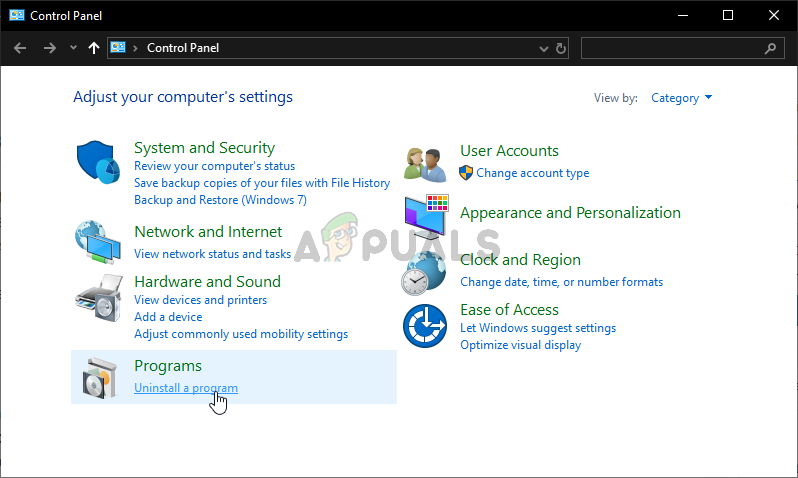Open the View by Category dropdown
Screen dimensions: 798x478
pyautogui.click(x=682, y=98)
